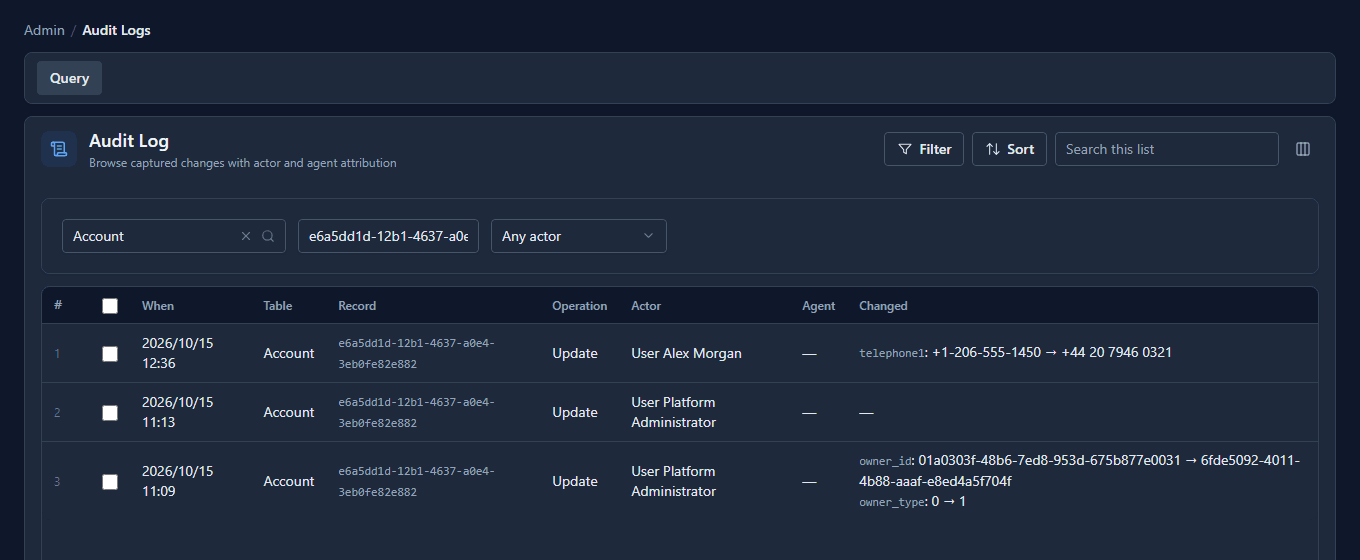Click the Audit Log scroll icon

tap(59, 149)
